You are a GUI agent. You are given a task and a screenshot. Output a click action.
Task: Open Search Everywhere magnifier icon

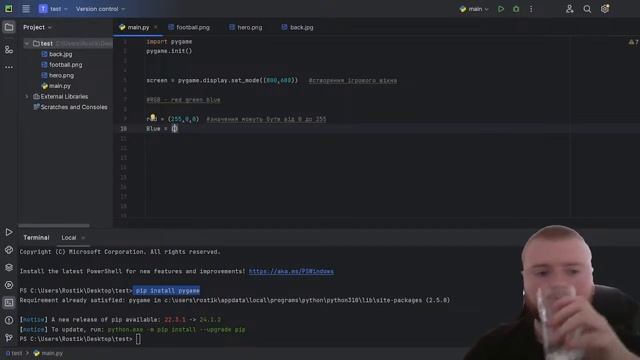(587, 9)
